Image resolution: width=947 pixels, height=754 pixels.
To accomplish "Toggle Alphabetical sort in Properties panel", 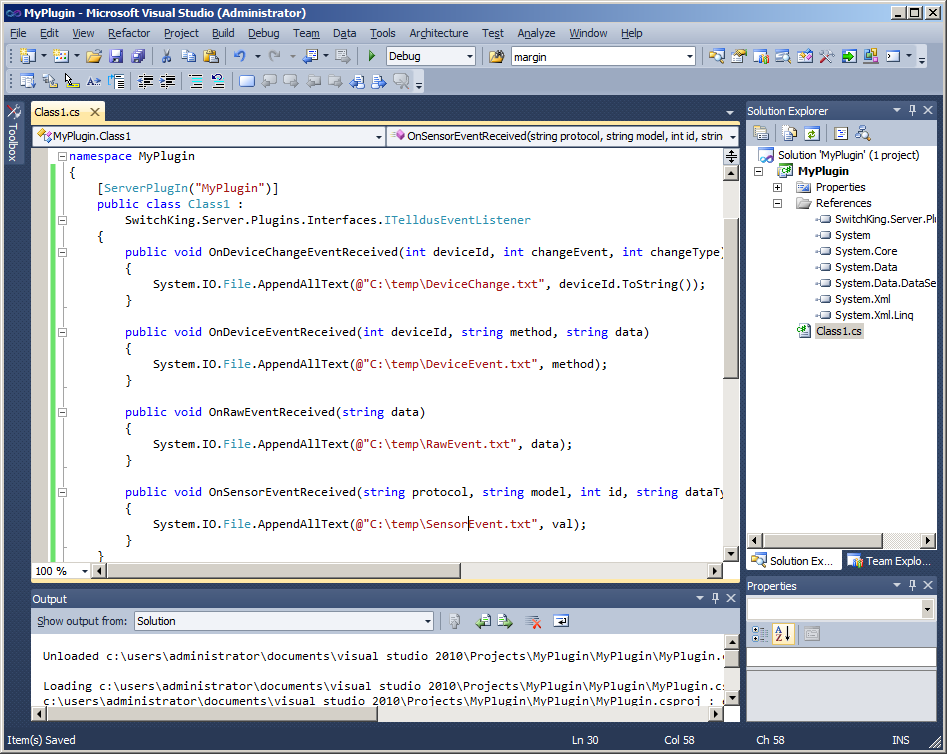I will coord(783,634).
